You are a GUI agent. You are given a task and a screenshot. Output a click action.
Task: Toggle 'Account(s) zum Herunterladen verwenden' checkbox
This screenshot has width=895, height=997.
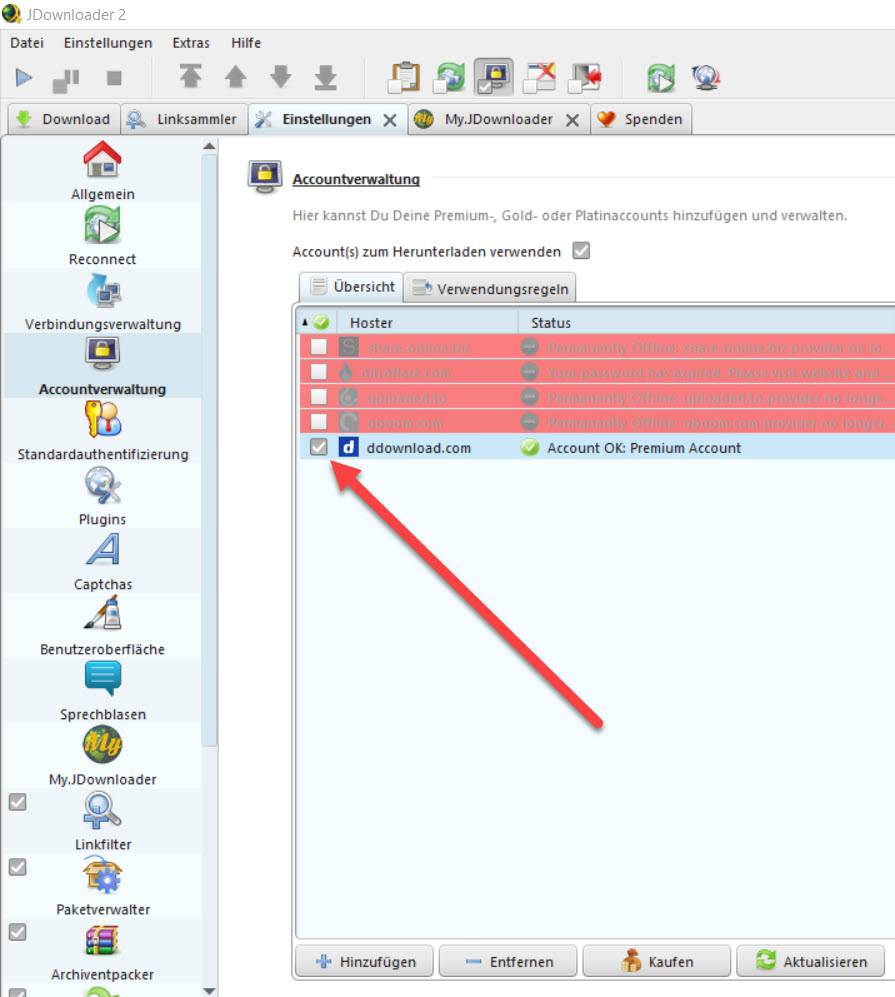pos(581,251)
